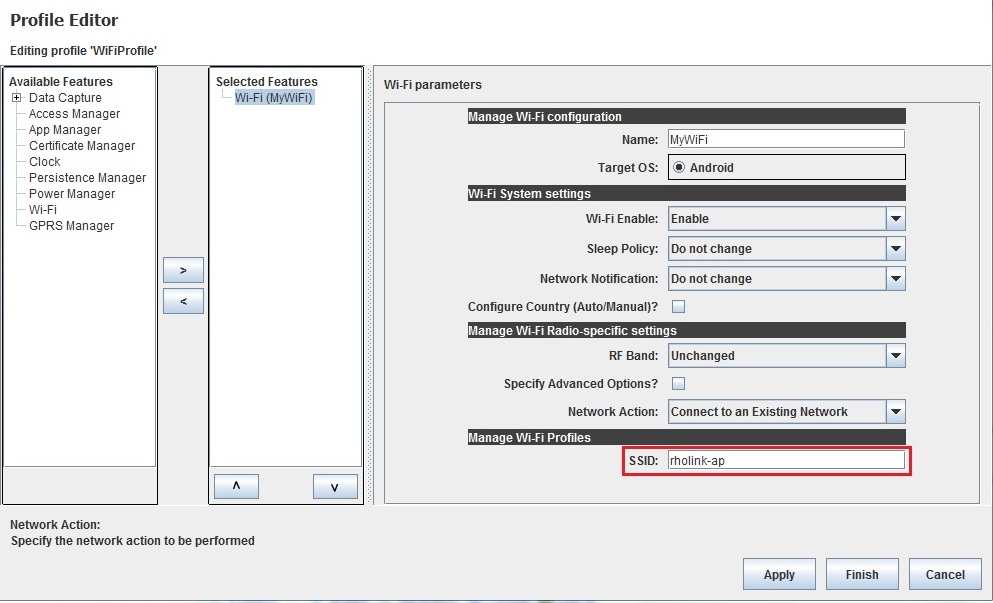Expand the Data Capture tree node
Viewport: 993px width, 603px height.
click(17, 98)
